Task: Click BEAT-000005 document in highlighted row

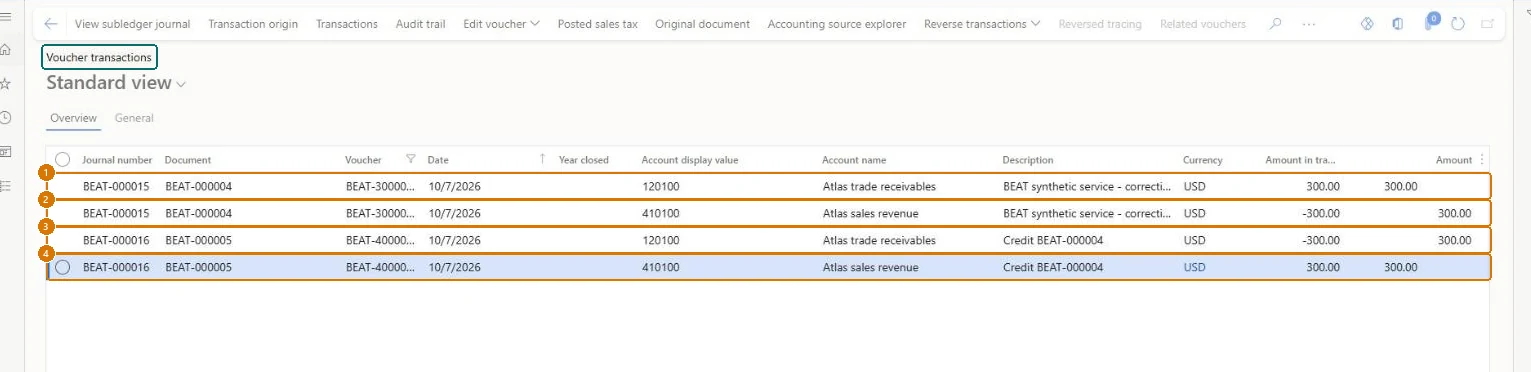Action: coord(199,267)
